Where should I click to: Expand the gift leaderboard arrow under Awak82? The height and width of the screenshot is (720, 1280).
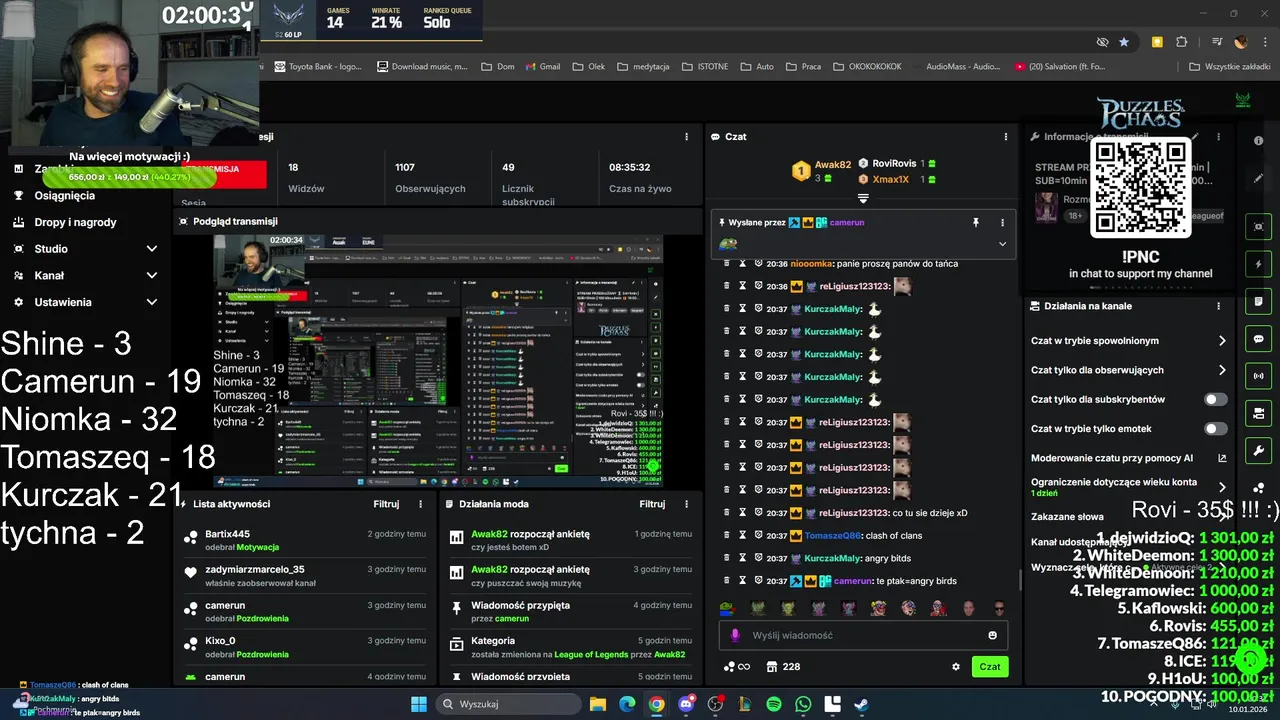(x=863, y=198)
